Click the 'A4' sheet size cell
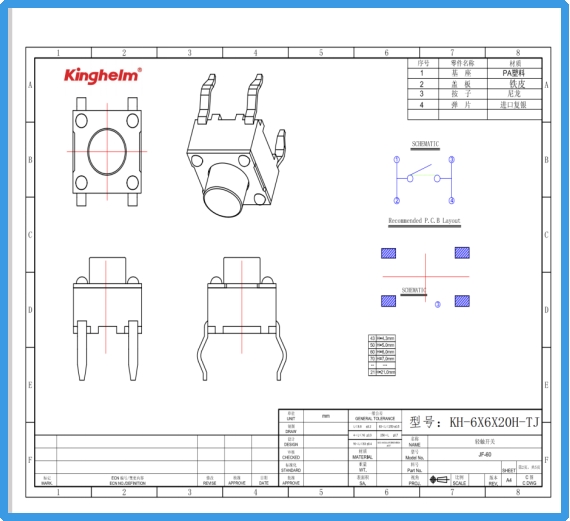Screen dimensions: 570x521 coord(509,480)
